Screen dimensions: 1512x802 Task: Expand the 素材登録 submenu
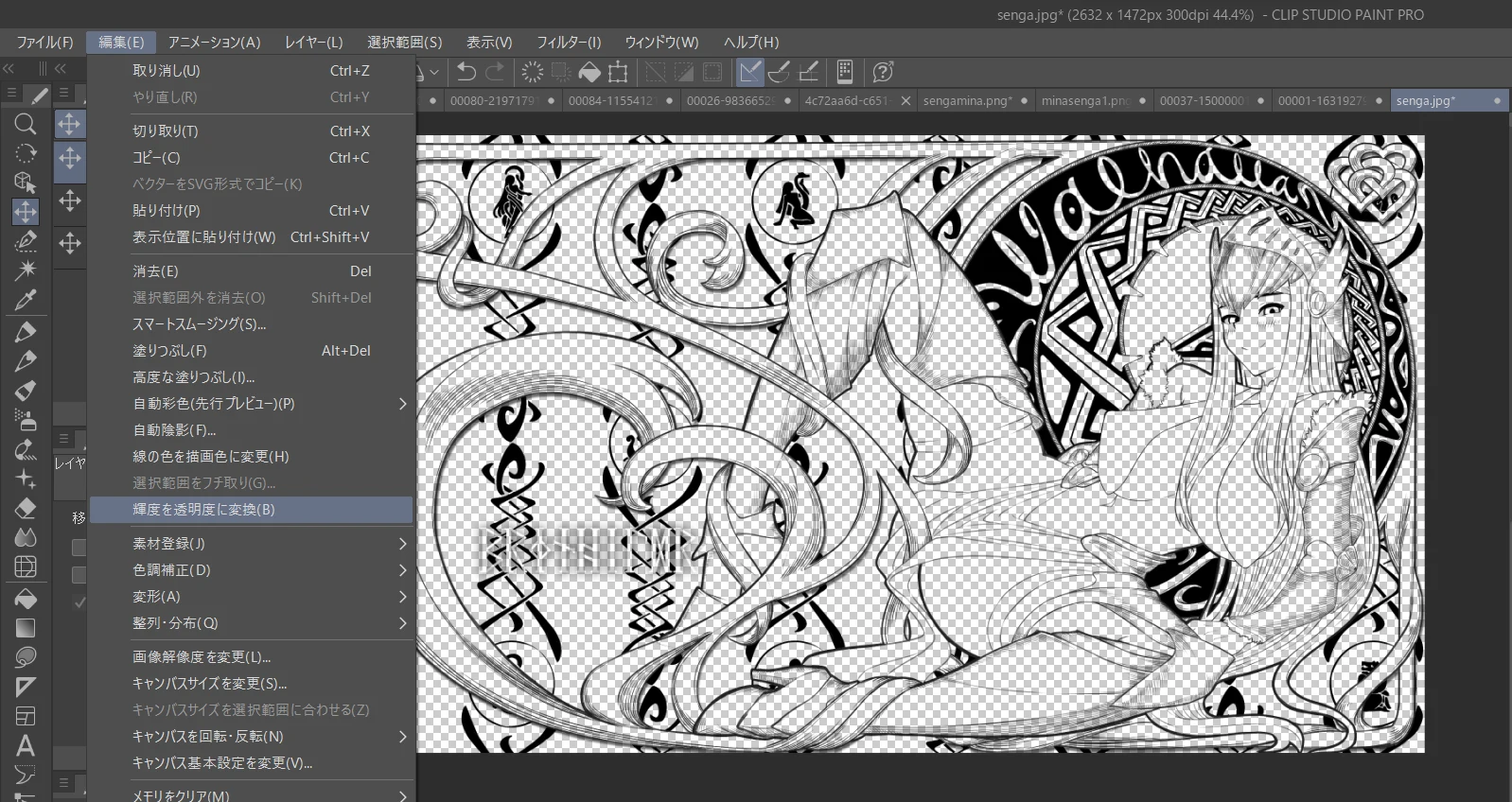pyautogui.click(x=402, y=544)
